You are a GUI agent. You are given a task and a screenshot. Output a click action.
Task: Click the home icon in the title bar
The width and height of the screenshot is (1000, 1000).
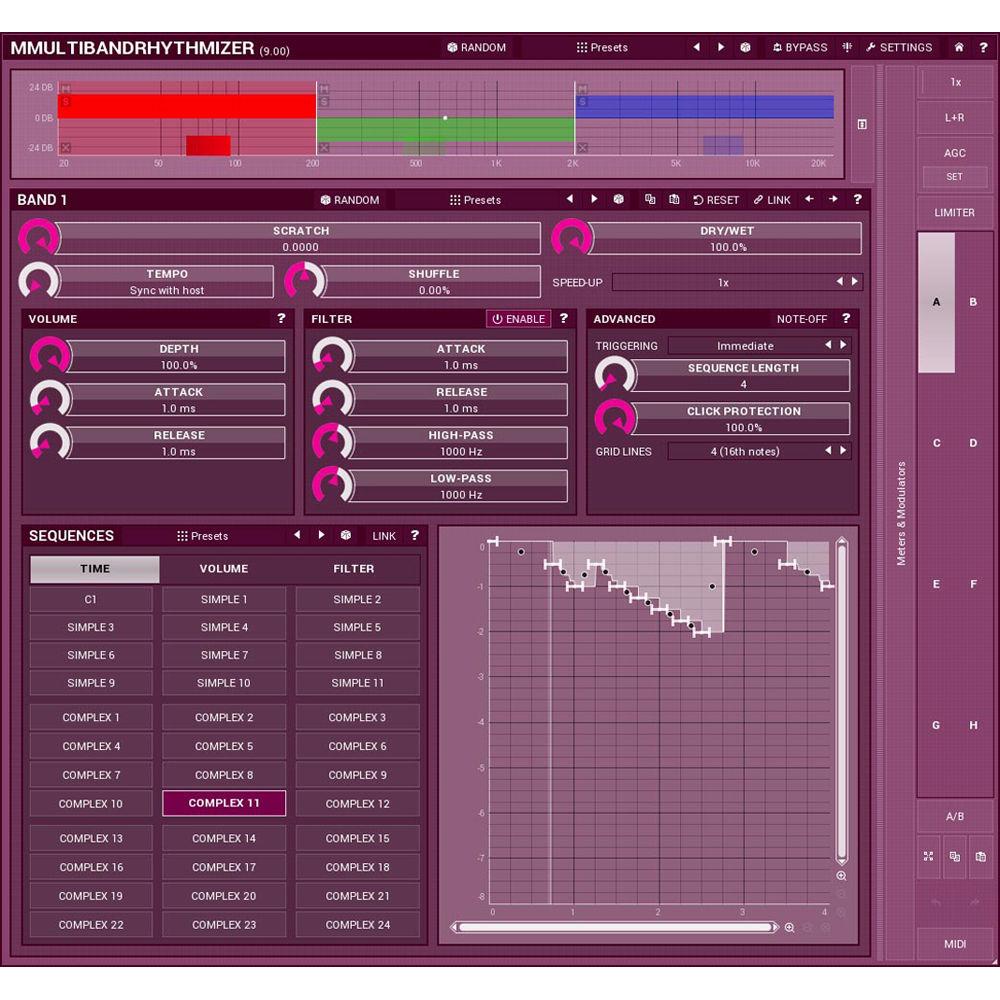[957, 47]
